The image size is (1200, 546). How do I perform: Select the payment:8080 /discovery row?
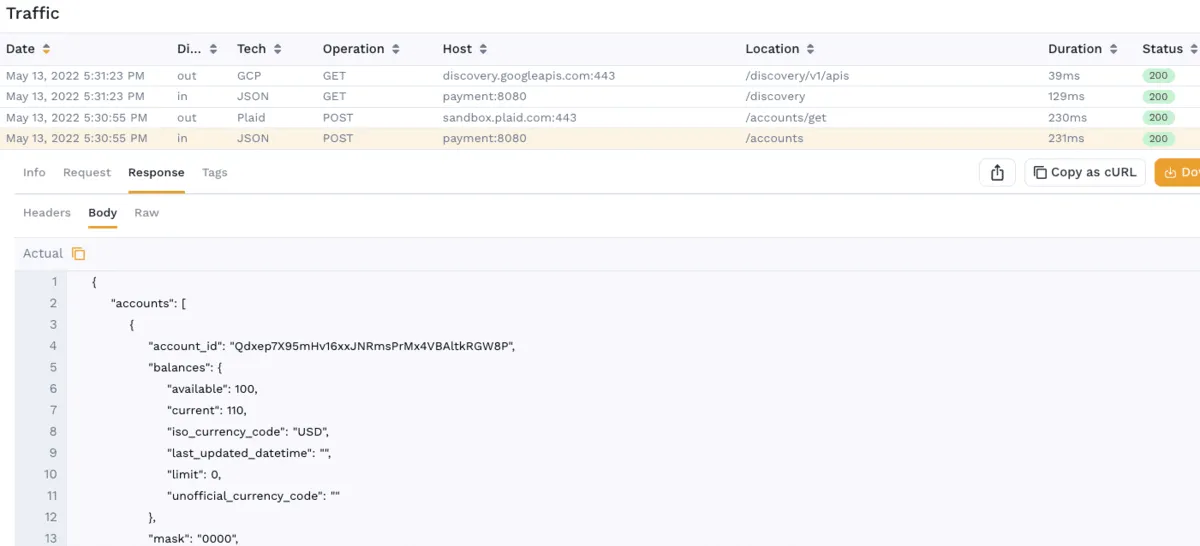tap(484, 97)
